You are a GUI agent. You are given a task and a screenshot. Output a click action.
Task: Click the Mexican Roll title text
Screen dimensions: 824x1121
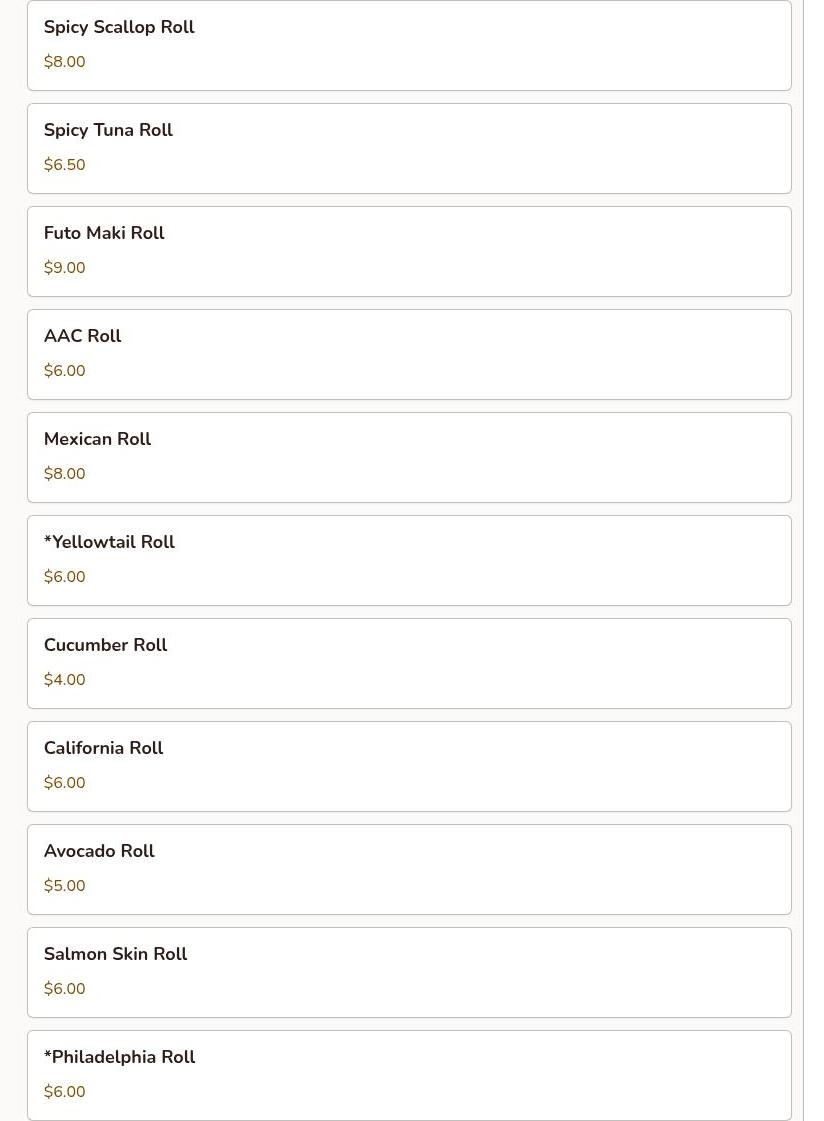click(97, 439)
